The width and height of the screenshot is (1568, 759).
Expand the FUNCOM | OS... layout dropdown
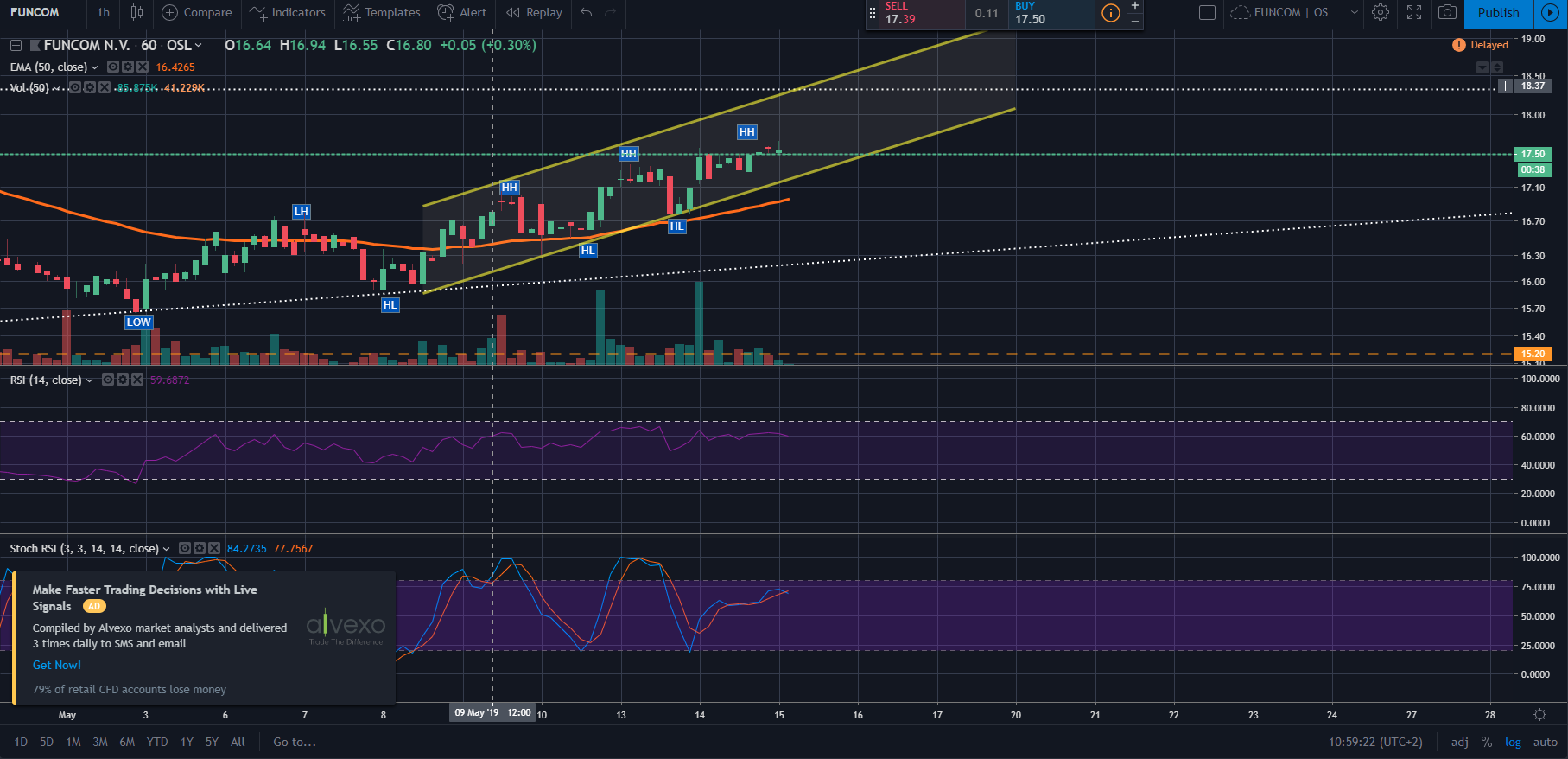coord(1354,12)
